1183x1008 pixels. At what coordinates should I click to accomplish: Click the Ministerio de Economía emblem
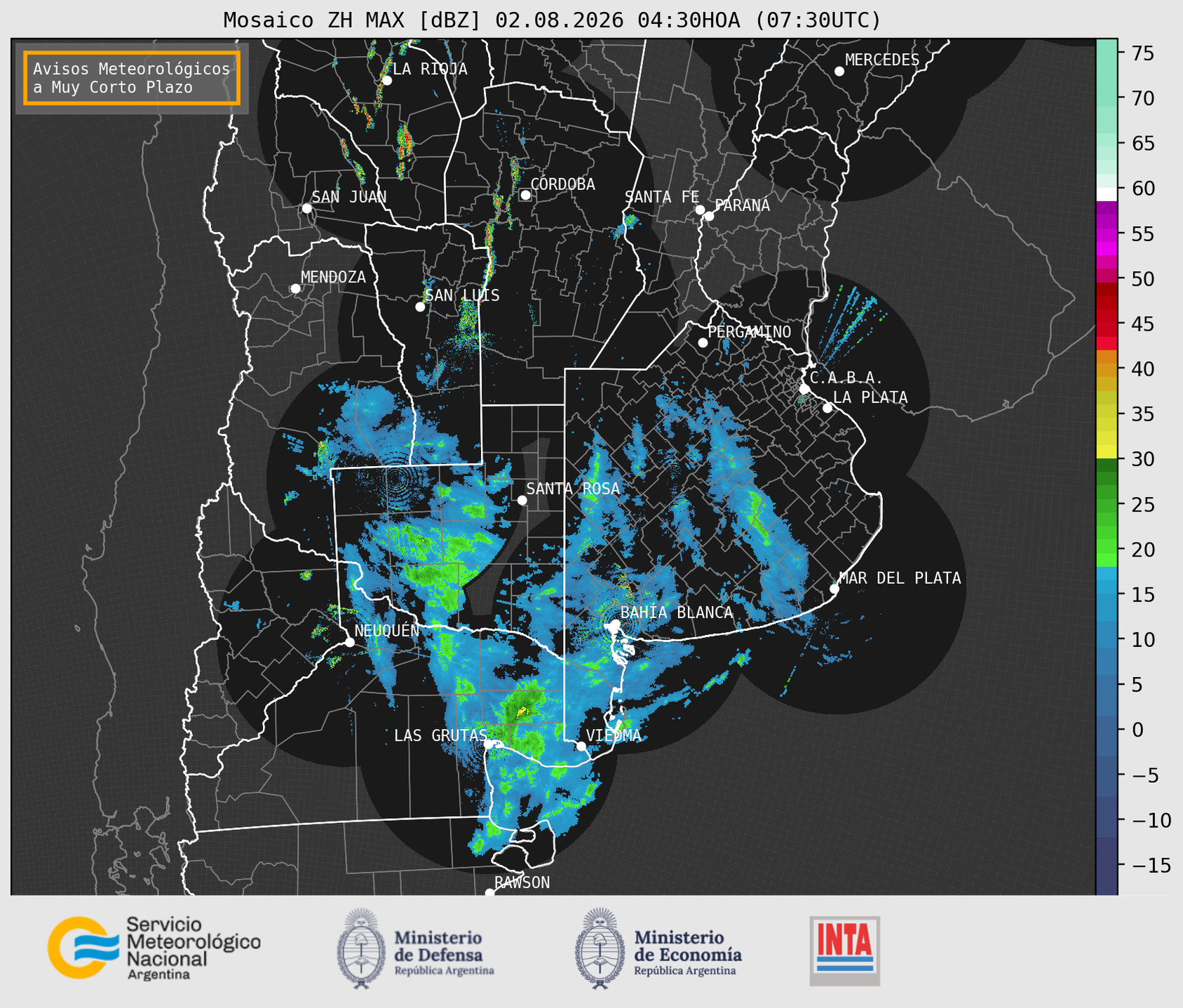tap(598, 948)
